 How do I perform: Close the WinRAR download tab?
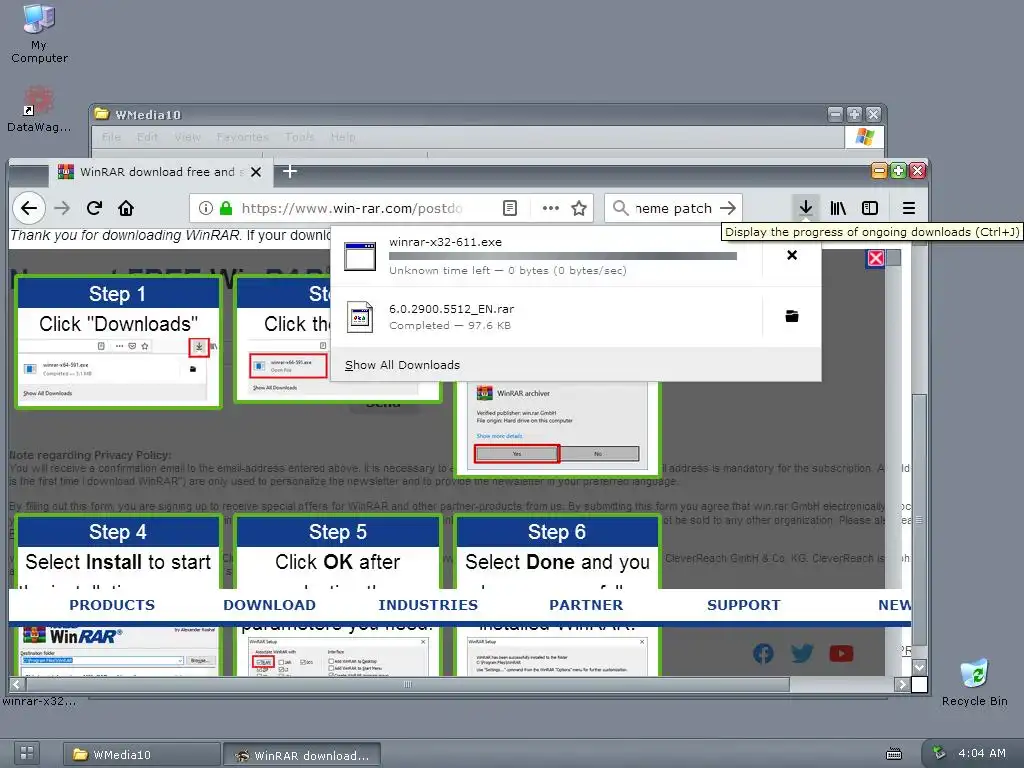click(x=256, y=172)
